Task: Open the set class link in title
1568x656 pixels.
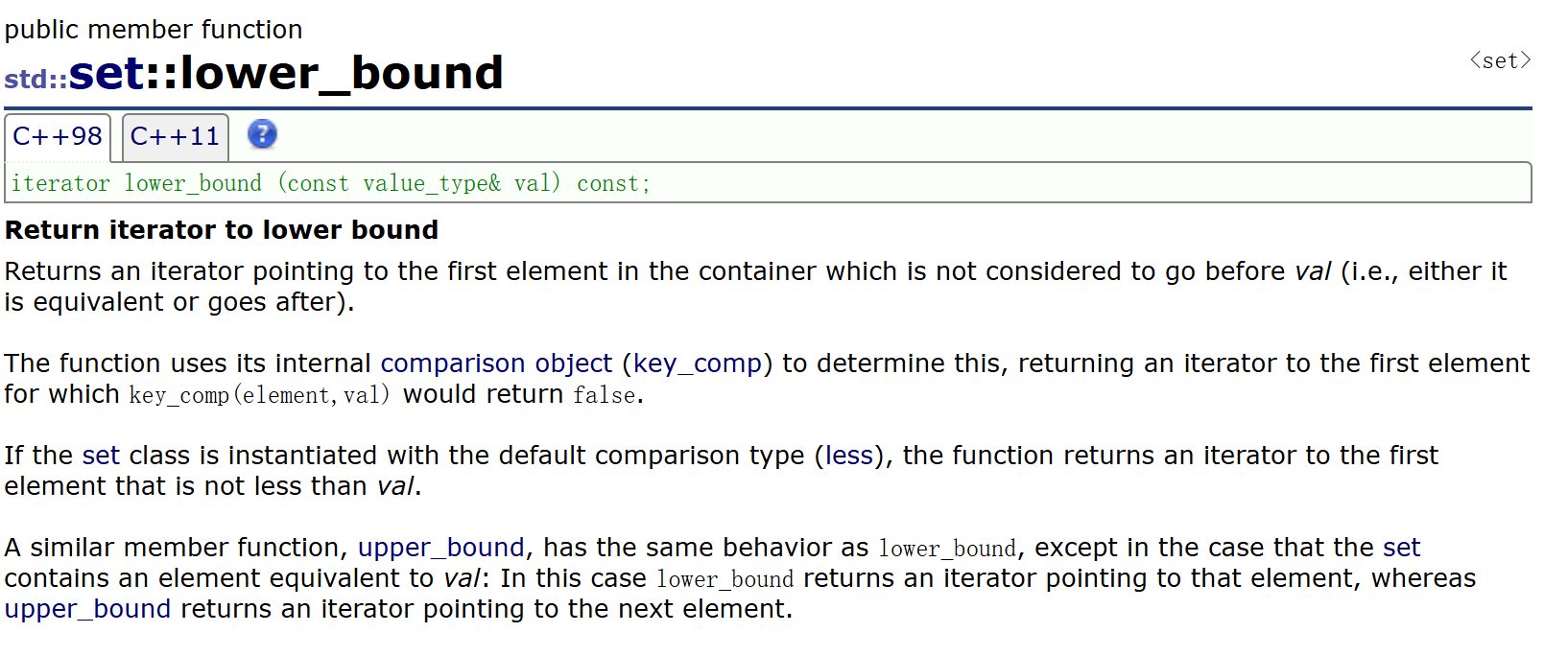Action: click(x=107, y=74)
